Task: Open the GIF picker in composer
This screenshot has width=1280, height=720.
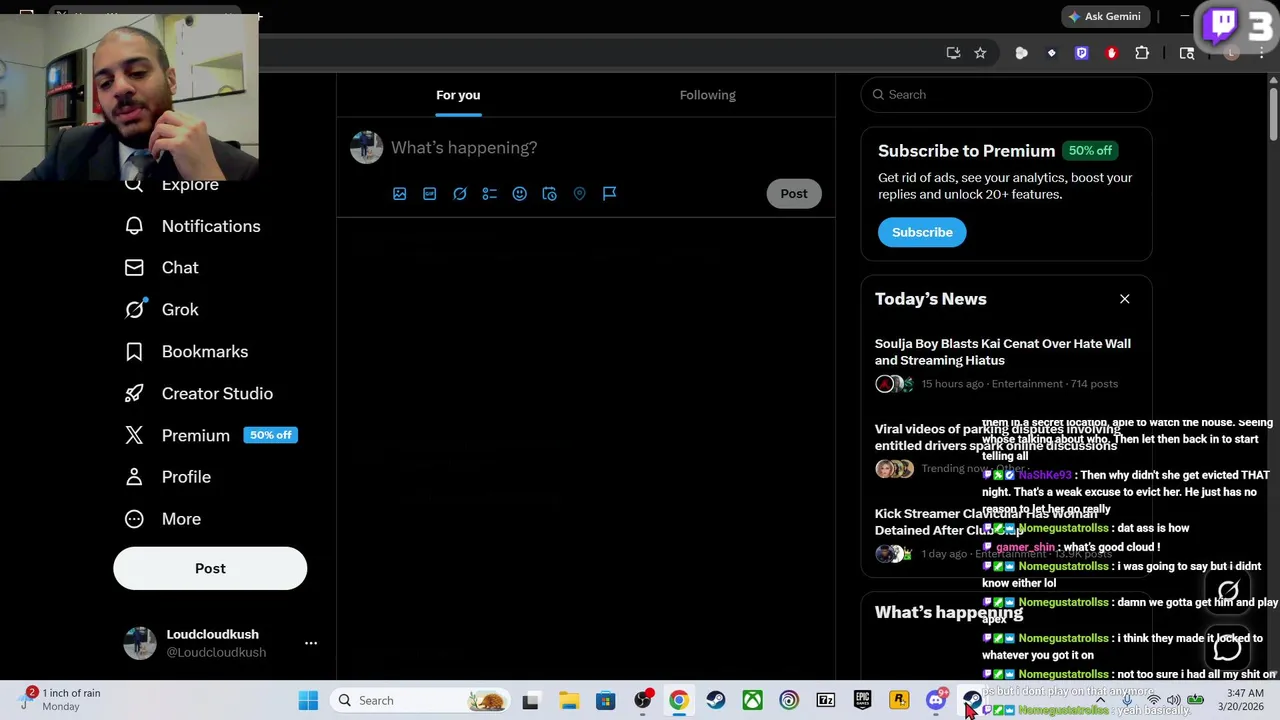Action: (430, 194)
